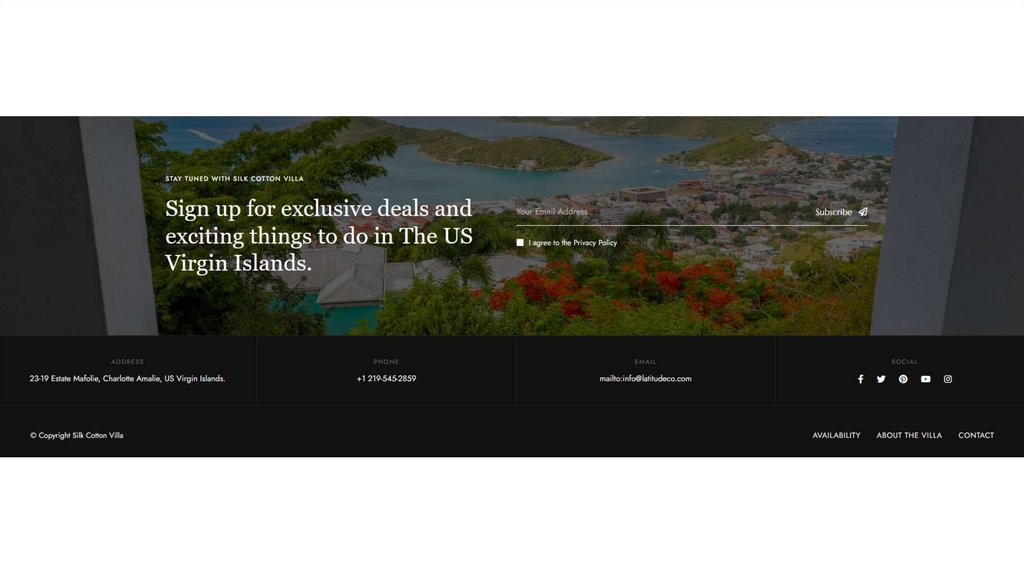
Task: Click the Sign up for exclusive deals headline
Action: pos(319,236)
